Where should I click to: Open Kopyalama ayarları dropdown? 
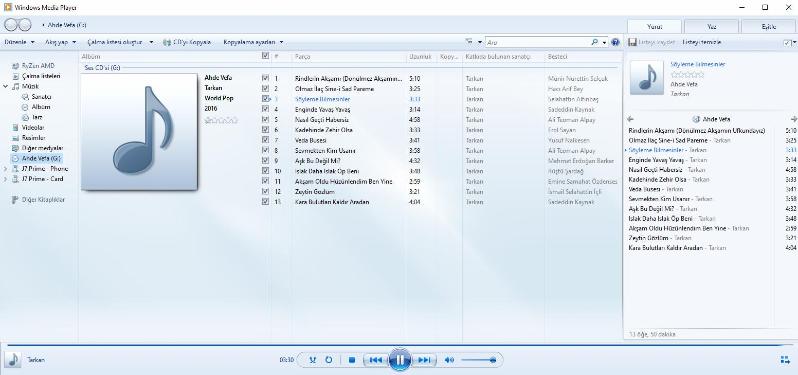(253, 42)
